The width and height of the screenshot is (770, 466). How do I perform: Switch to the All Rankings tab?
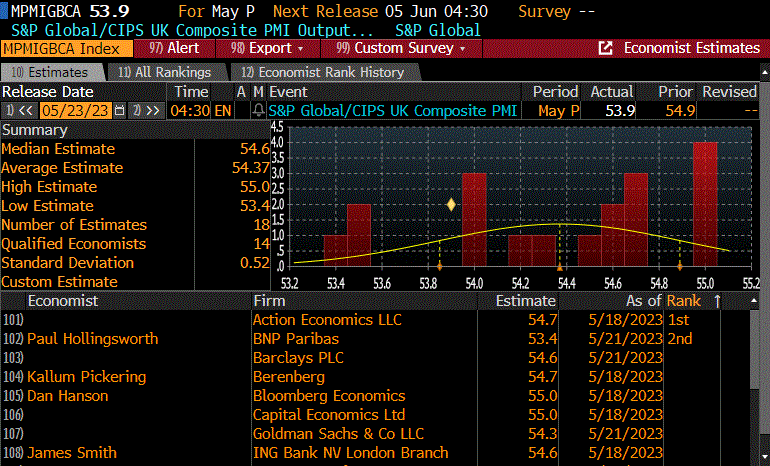pyautogui.click(x=165, y=72)
